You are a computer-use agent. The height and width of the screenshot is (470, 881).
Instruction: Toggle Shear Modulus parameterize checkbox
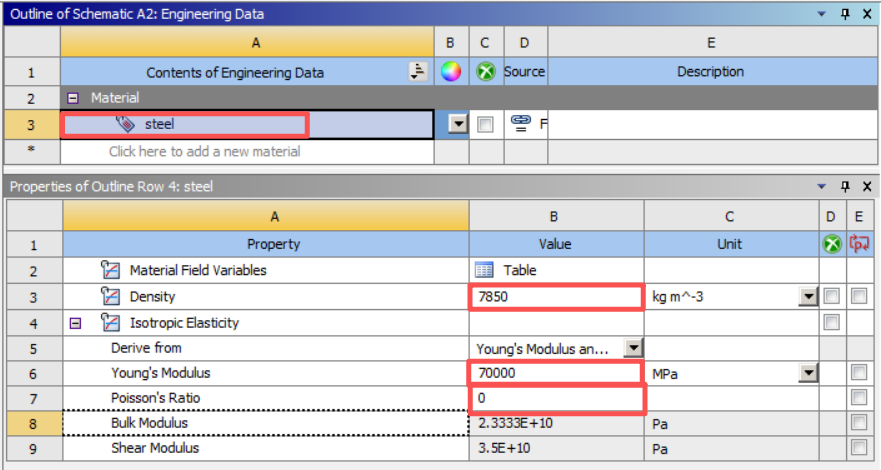(x=859, y=448)
